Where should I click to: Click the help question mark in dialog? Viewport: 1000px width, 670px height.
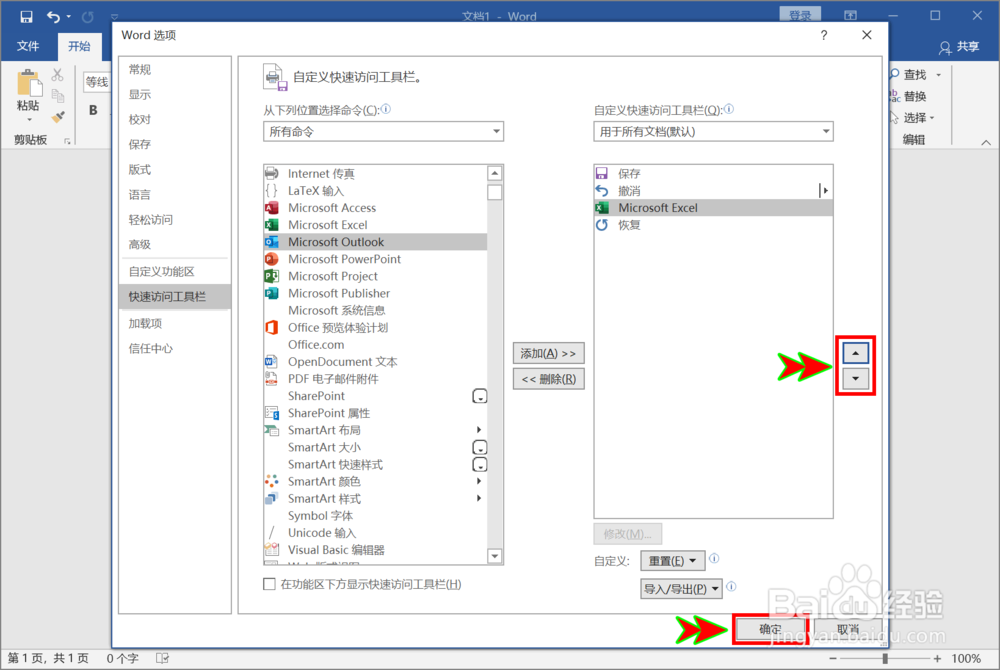824,35
